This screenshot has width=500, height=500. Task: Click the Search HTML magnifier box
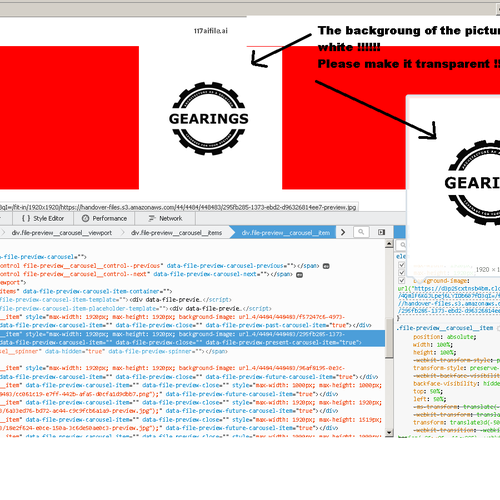(361, 232)
